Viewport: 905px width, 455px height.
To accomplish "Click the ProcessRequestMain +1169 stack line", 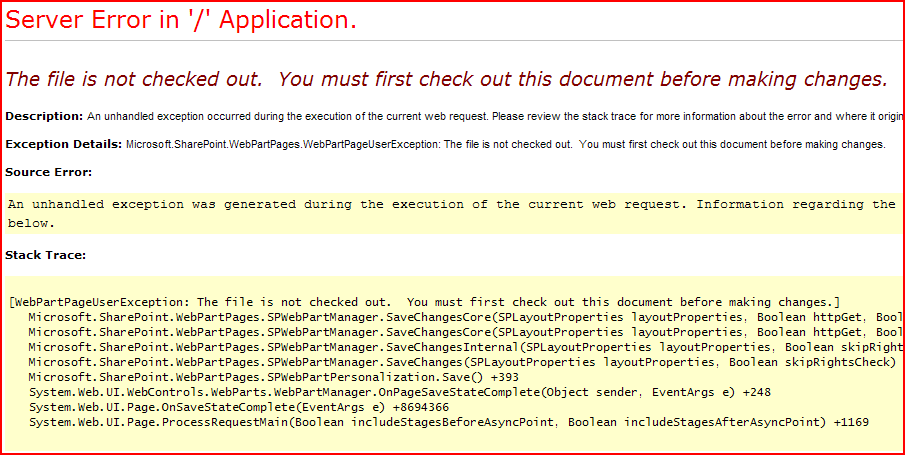I will pyautogui.click(x=448, y=422).
